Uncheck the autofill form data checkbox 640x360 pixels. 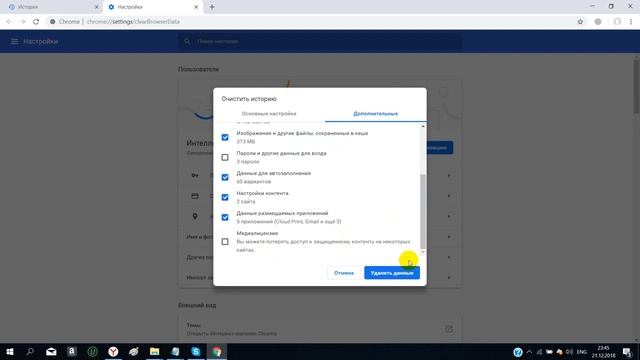(x=225, y=177)
